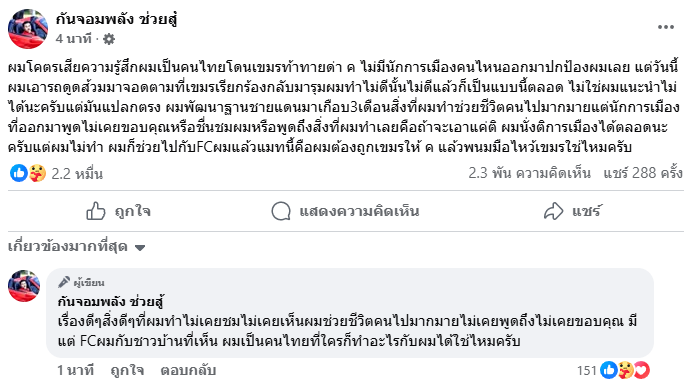Click ถูกใจ under the author's comment
This screenshot has height=386, width=689.
(x=127, y=371)
